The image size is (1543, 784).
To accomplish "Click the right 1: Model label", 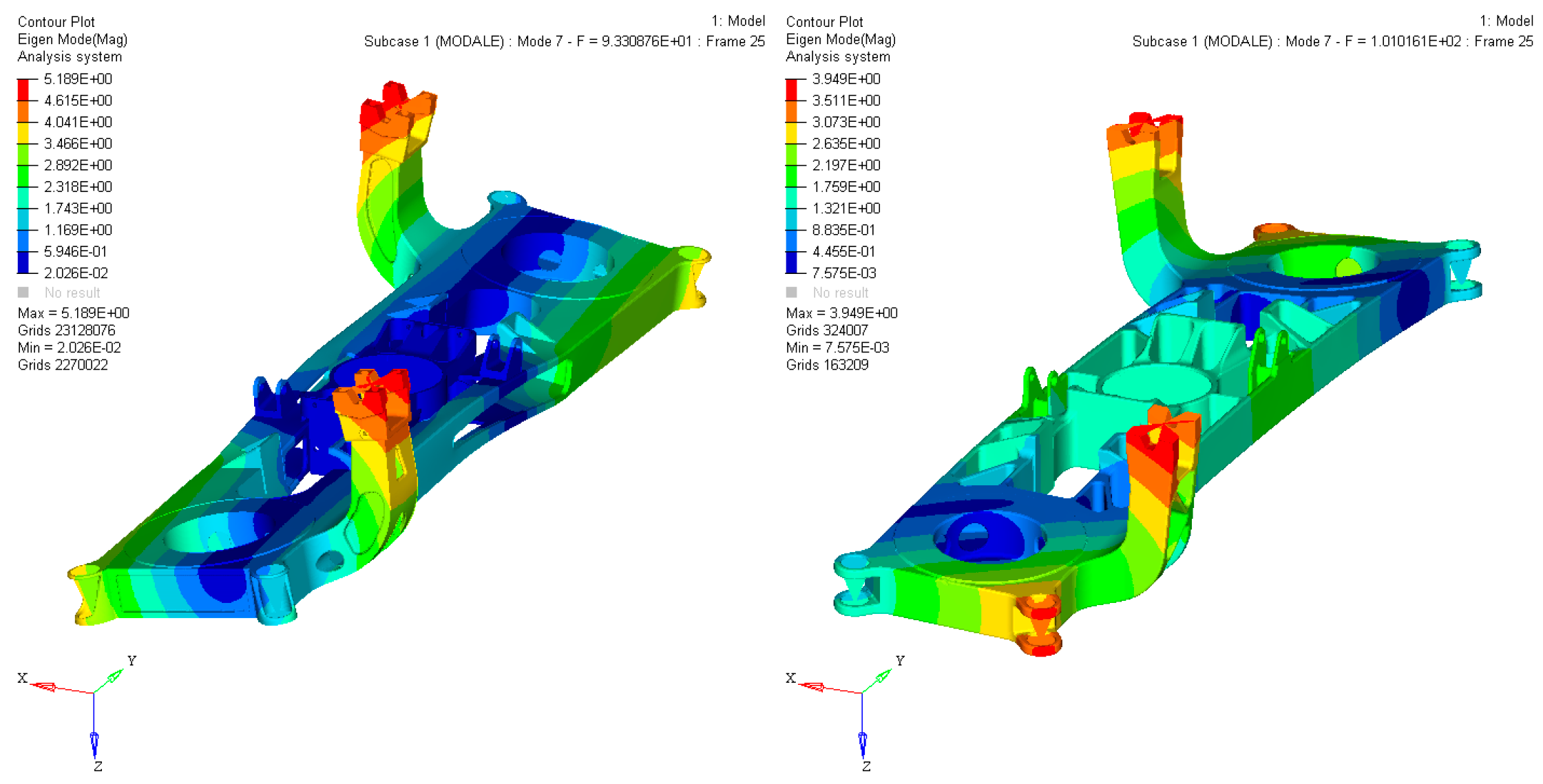I will [x=1507, y=21].
